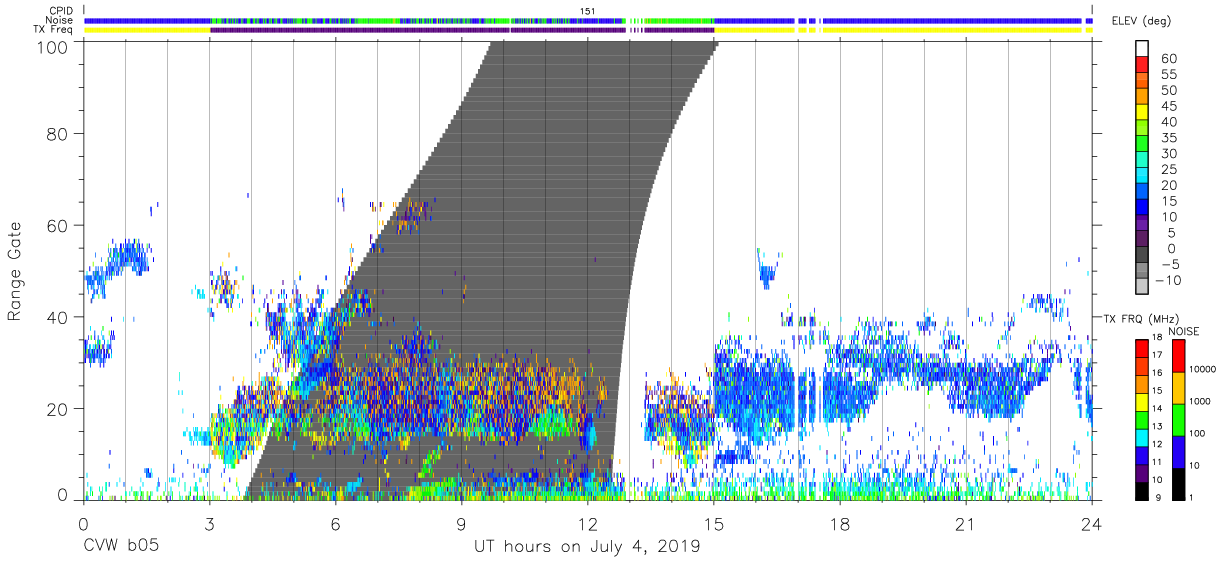Click the '35' label on ELEV color bar

click(x=1168, y=138)
